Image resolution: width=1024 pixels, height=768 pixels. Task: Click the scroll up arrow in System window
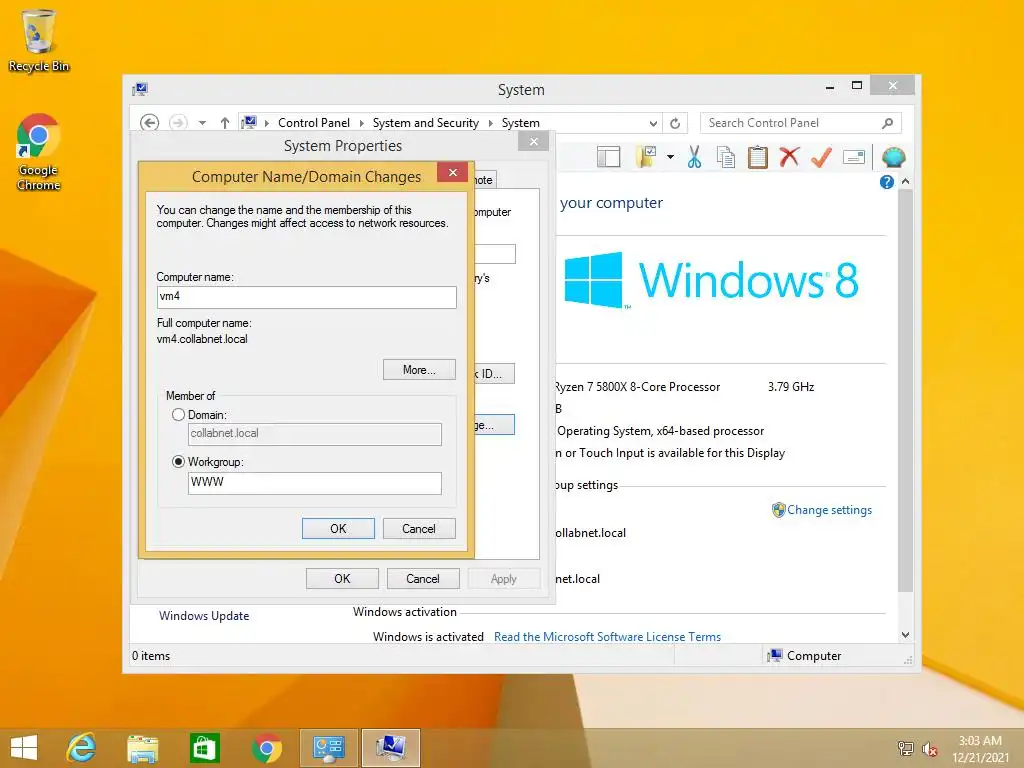pyautogui.click(x=905, y=181)
